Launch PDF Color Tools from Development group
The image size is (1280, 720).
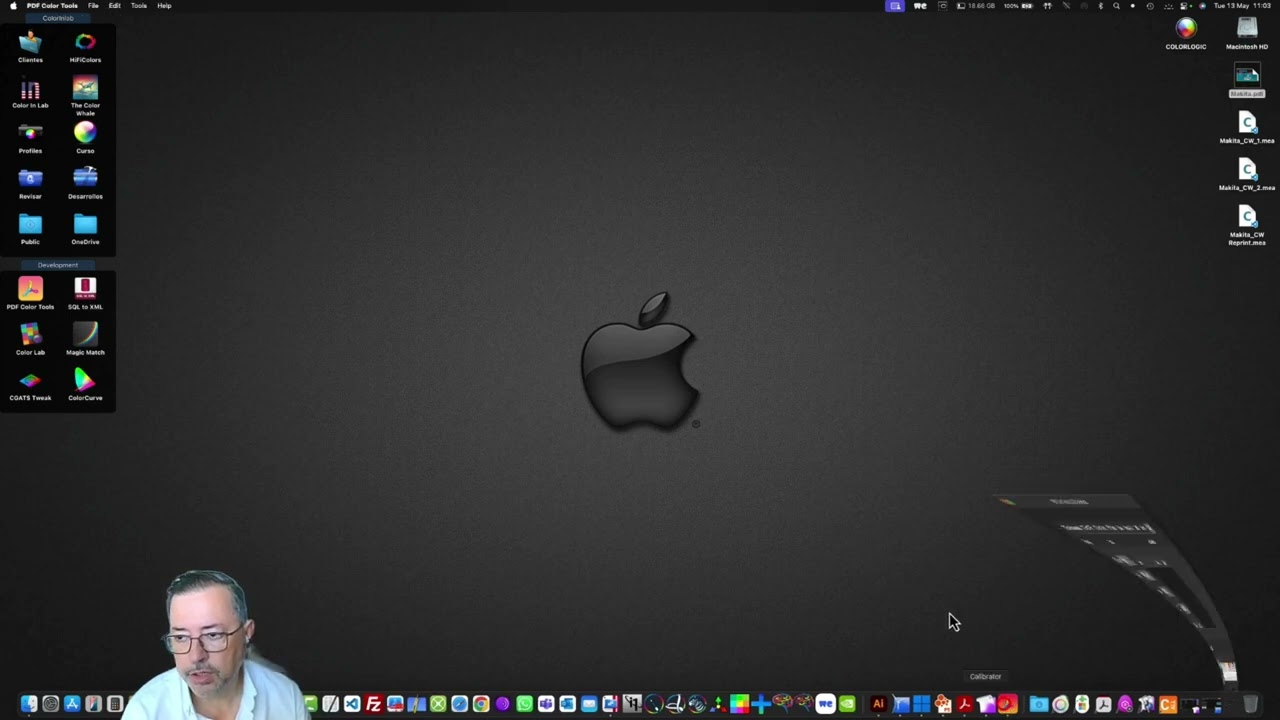point(30,293)
